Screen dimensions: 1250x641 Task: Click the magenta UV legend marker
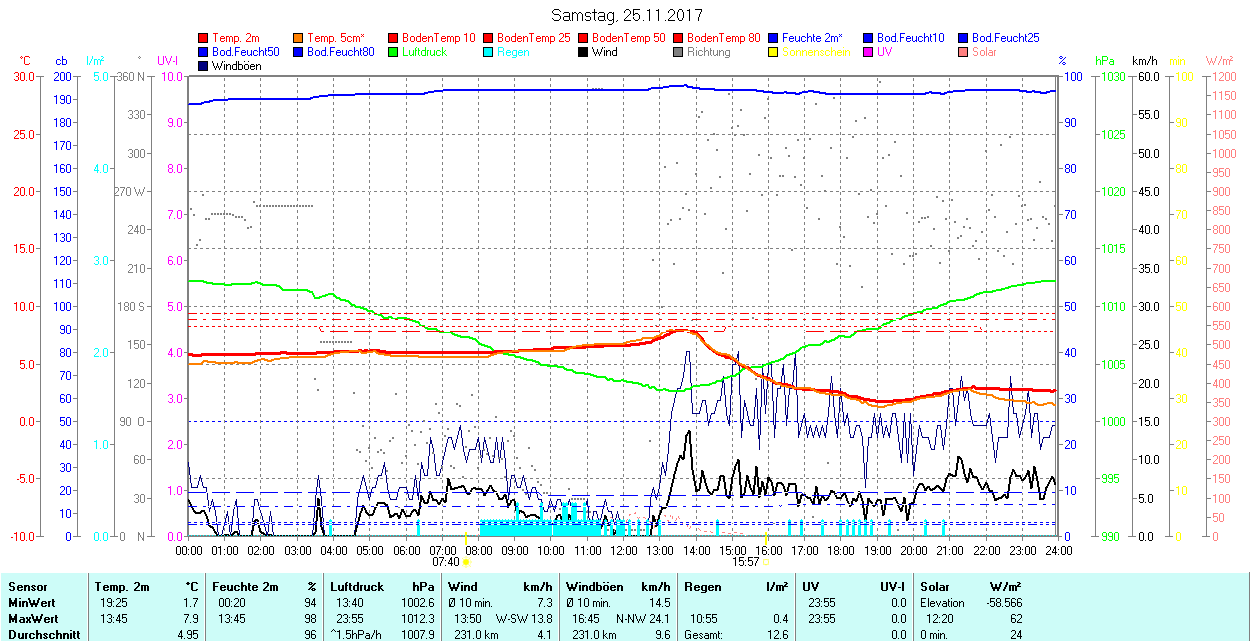(869, 52)
